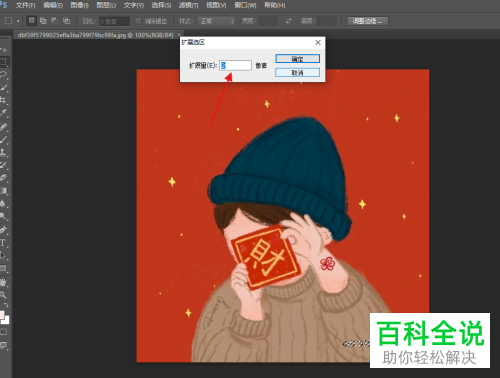Click the Subtract from Selection icon
This screenshot has height=378, width=500.
pos(55,21)
